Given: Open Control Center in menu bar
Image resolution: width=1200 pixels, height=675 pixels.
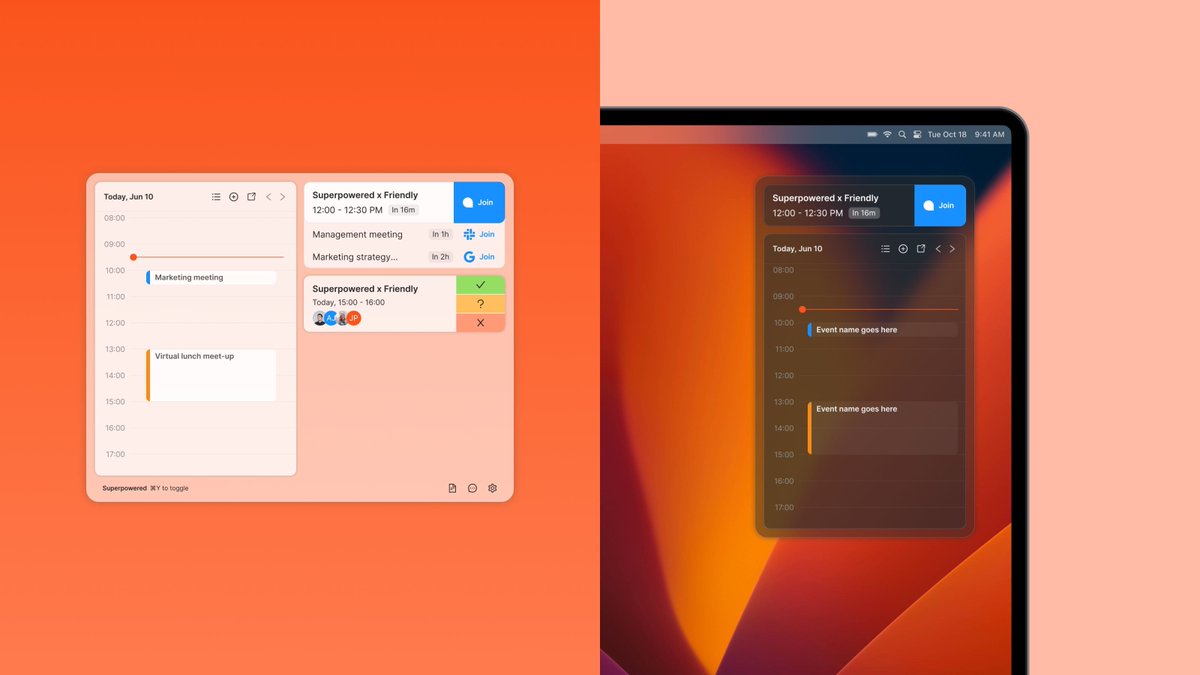Looking at the screenshot, I should (917, 134).
